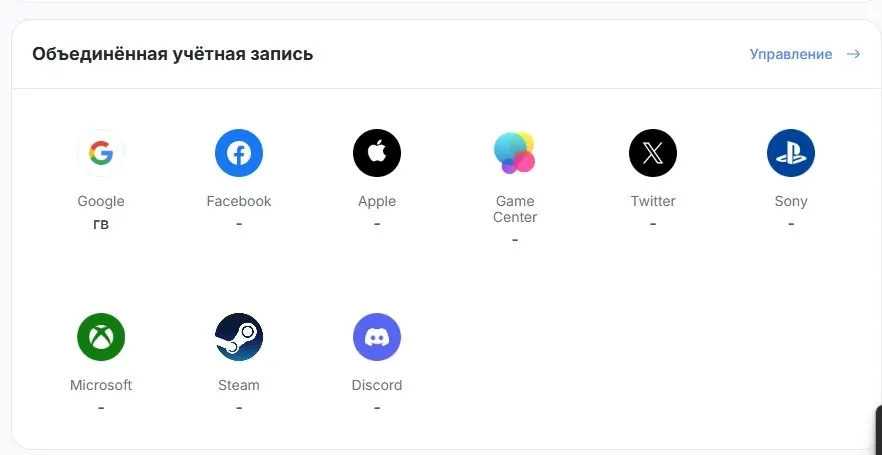The image size is (882, 455).
Task: Open the Управление link
Action: tap(791, 54)
